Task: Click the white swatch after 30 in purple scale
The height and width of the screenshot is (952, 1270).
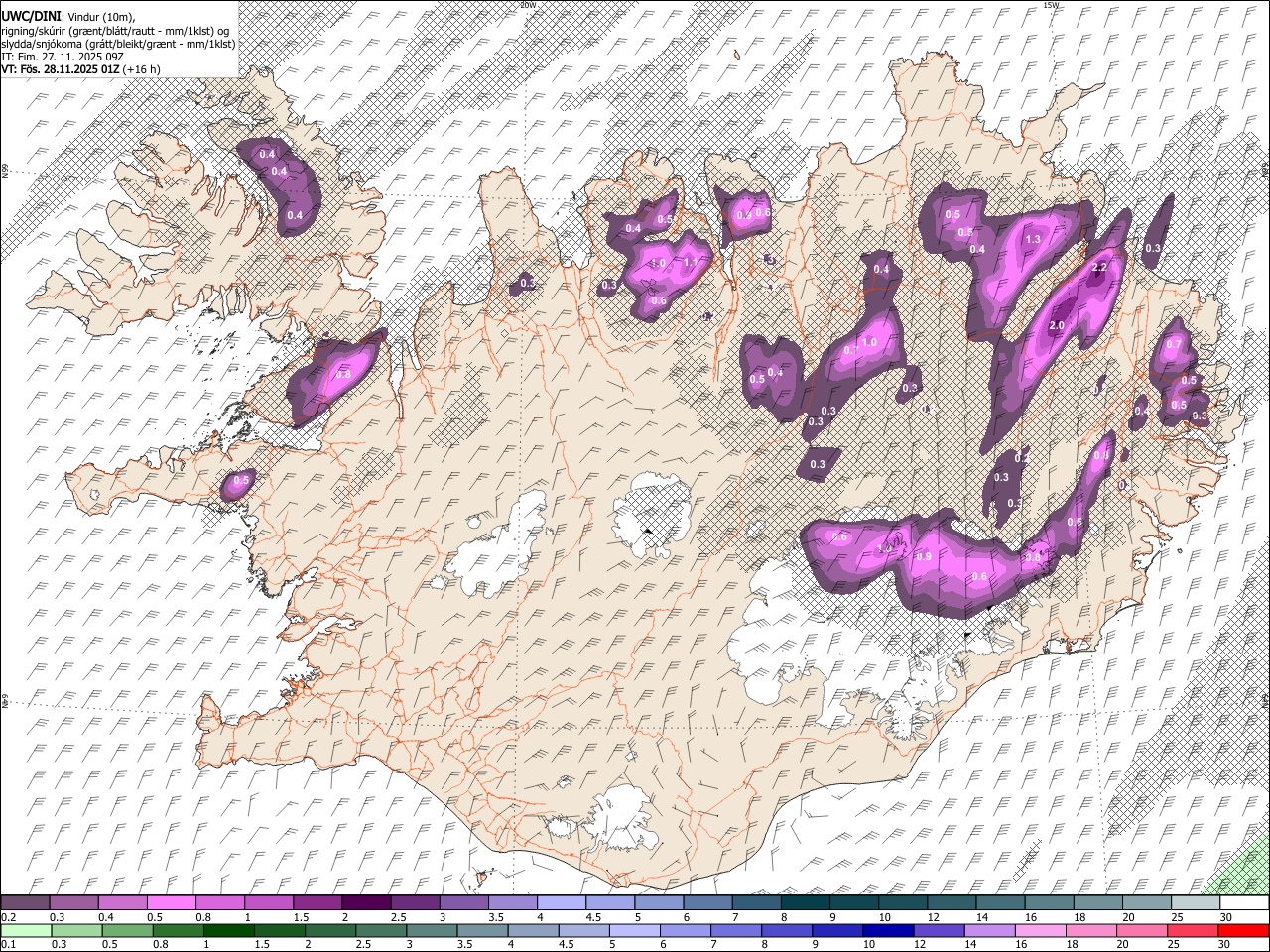Action: pos(1244,902)
